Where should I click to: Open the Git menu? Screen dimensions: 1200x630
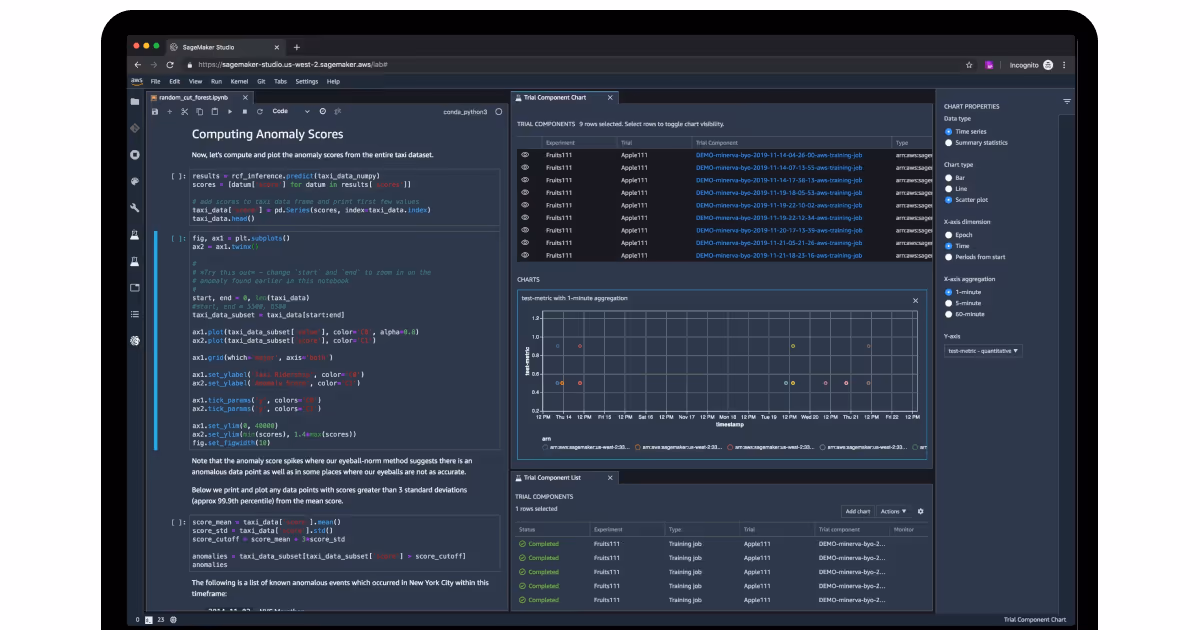[x=261, y=81]
